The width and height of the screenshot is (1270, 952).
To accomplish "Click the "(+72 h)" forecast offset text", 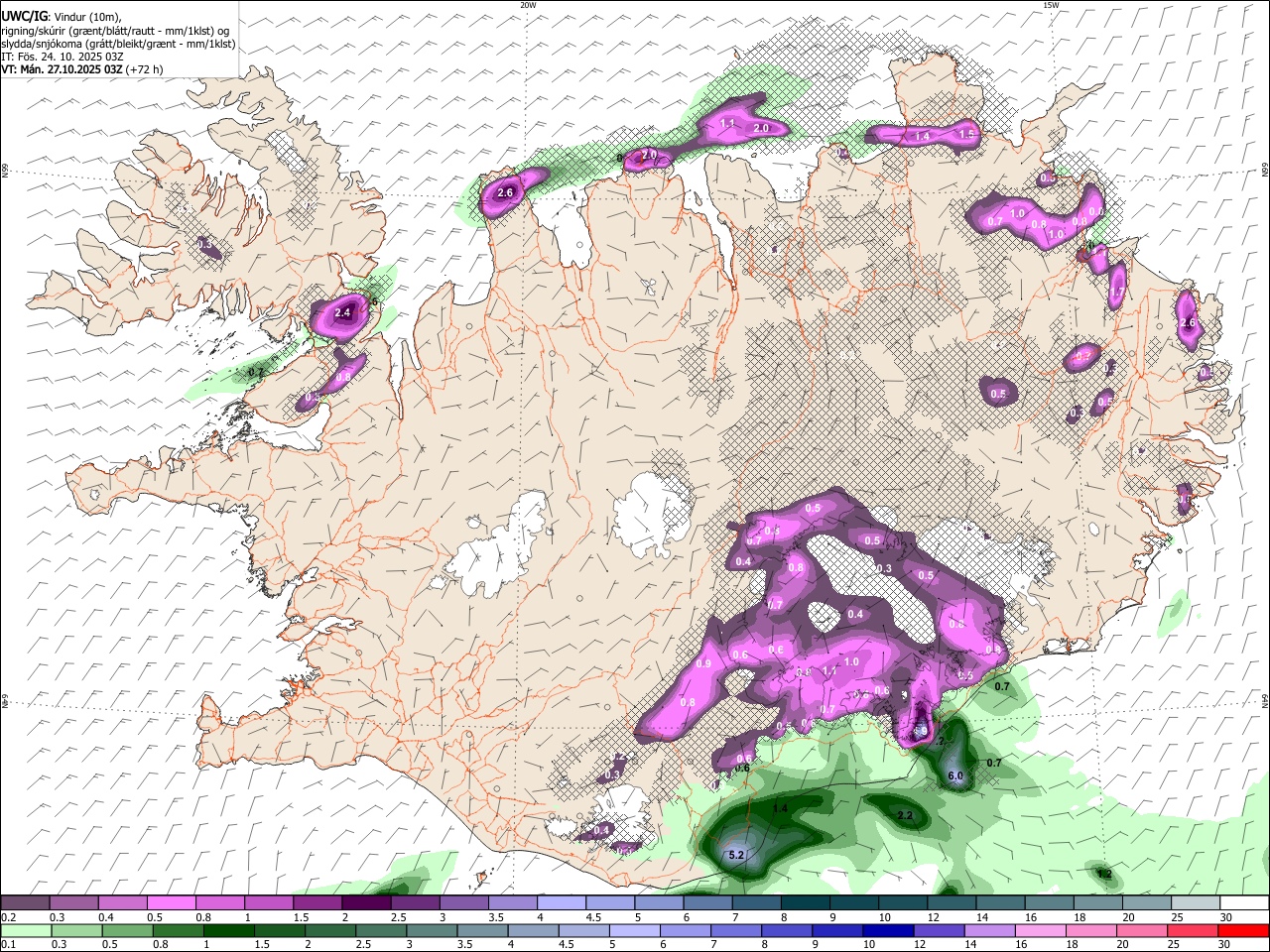I will coord(145,69).
